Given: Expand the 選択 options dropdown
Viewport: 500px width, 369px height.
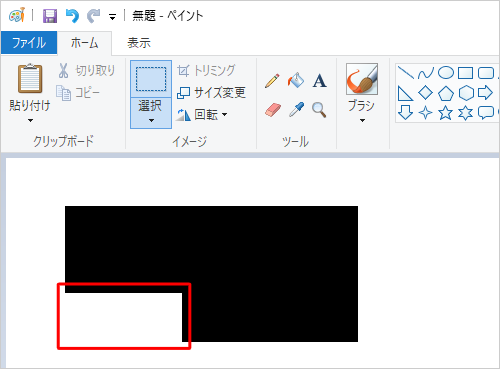Looking at the screenshot, I should pyautogui.click(x=151, y=113).
